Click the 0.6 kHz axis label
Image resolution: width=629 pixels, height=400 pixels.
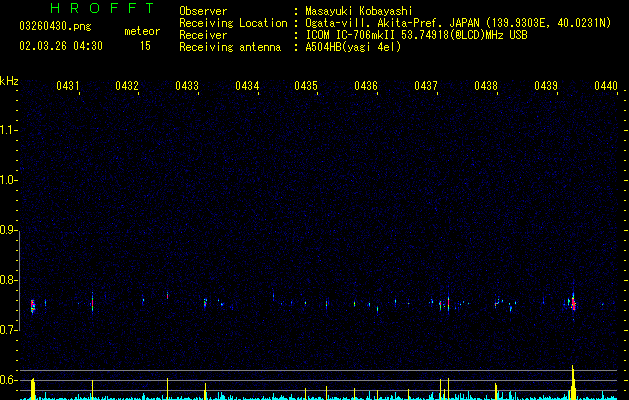(x=8, y=380)
